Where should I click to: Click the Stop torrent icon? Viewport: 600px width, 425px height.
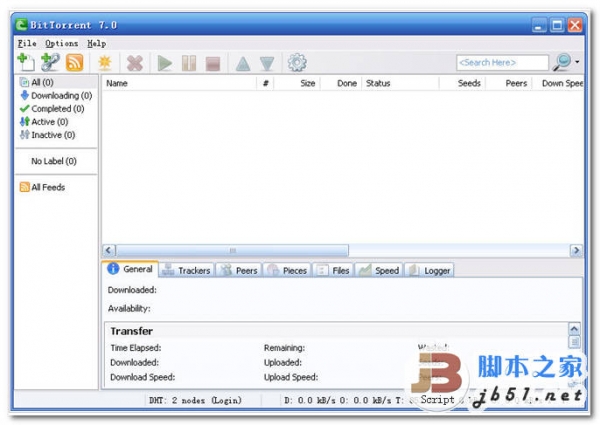[213, 64]
